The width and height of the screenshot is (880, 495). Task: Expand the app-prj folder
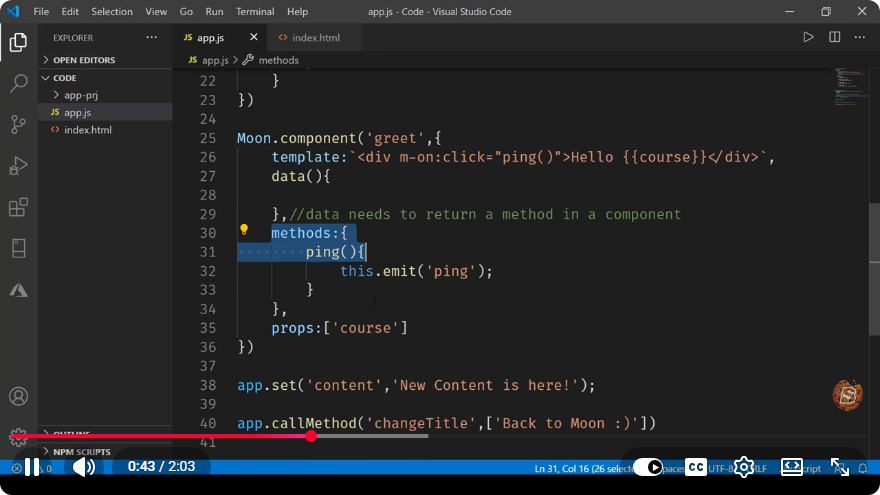(81, 95)
